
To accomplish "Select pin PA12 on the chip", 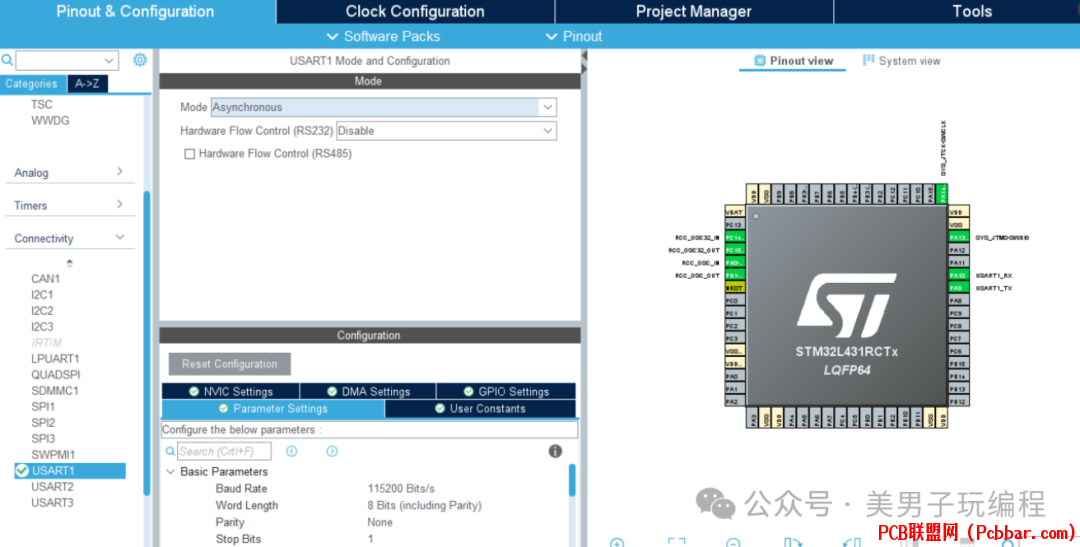I will coord(958,250).
